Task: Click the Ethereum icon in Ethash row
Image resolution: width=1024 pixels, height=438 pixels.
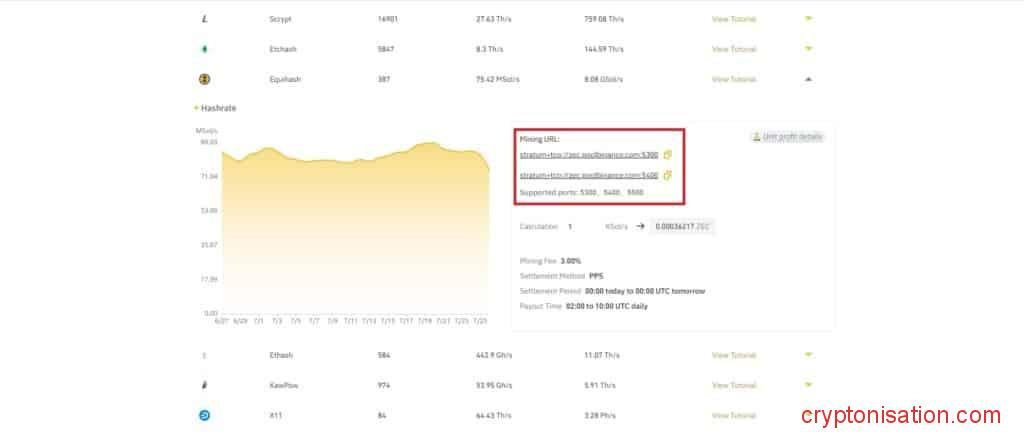Action: coord(205,355)
